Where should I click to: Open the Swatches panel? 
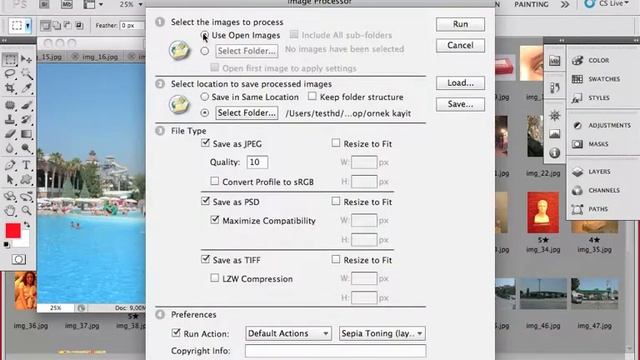tap(604, 79)
